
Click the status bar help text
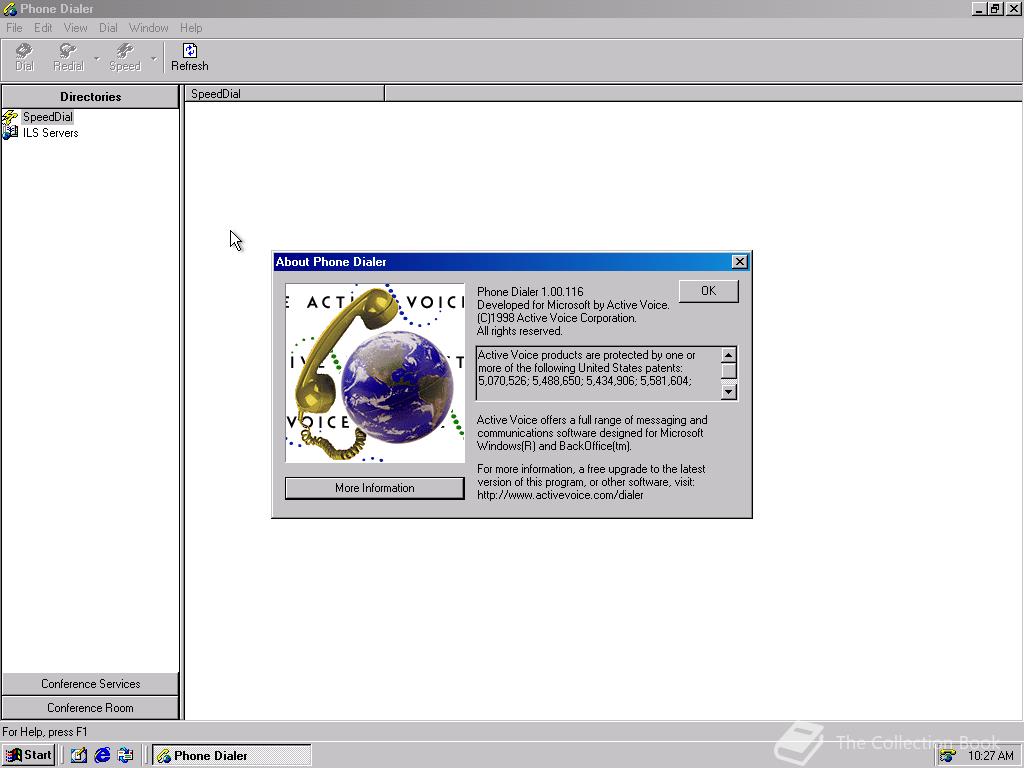point(44,731)
